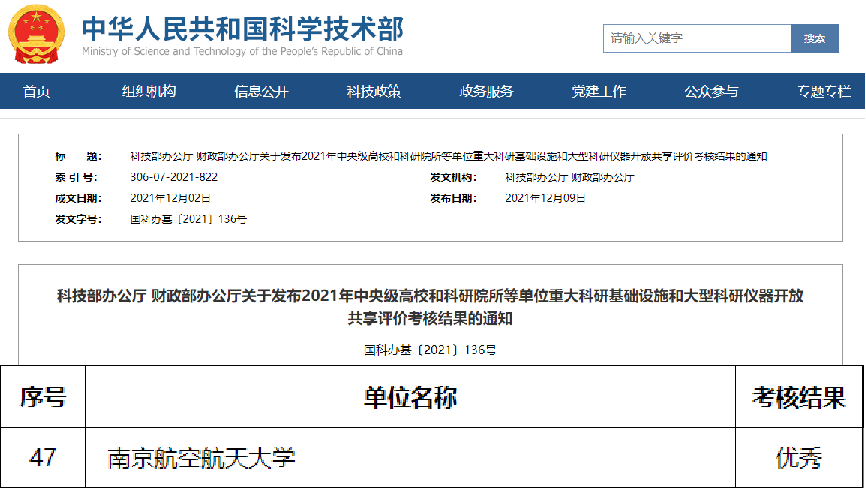Open the 政务服务 navigation item
This screenshot has height=489, width=866.
[x=486, y=91]
